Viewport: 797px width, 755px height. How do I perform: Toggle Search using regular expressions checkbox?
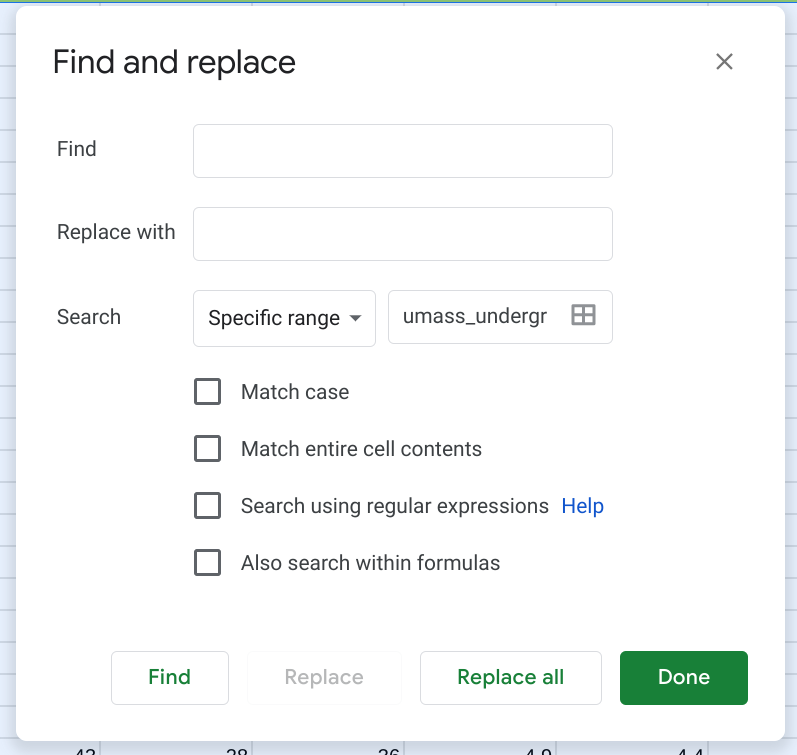(x=207, y=506)
